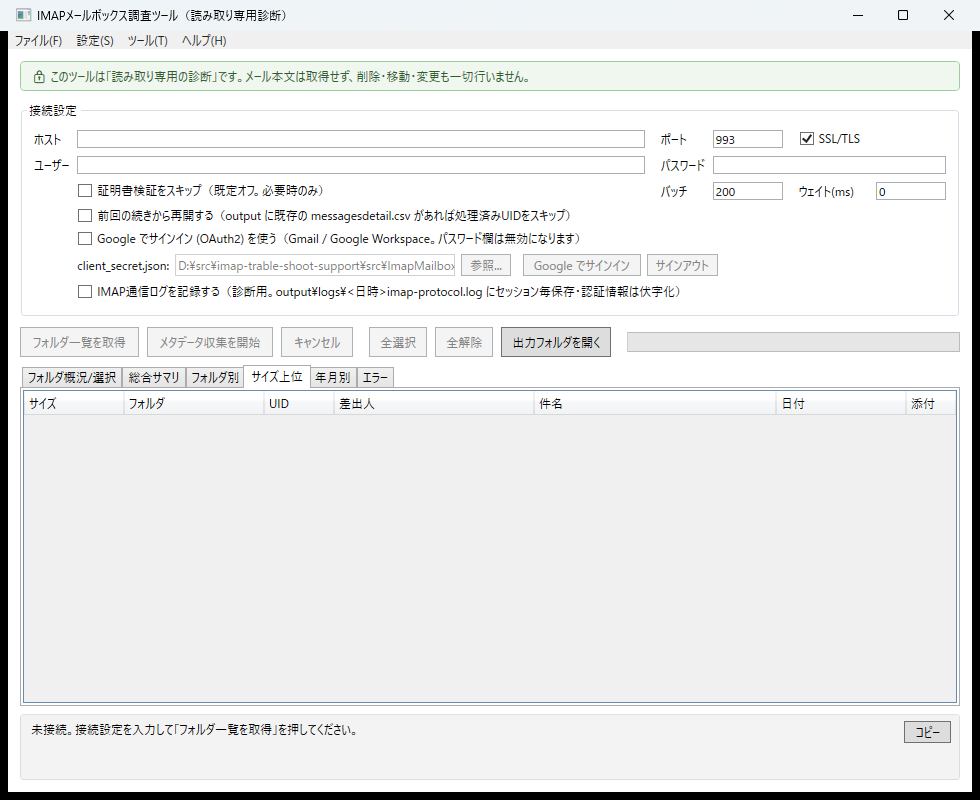The width and height of the screenshot is (980, 800).
Task: Click the progress bar beside 出力フォルダを開く
Action: click(793, 342)
